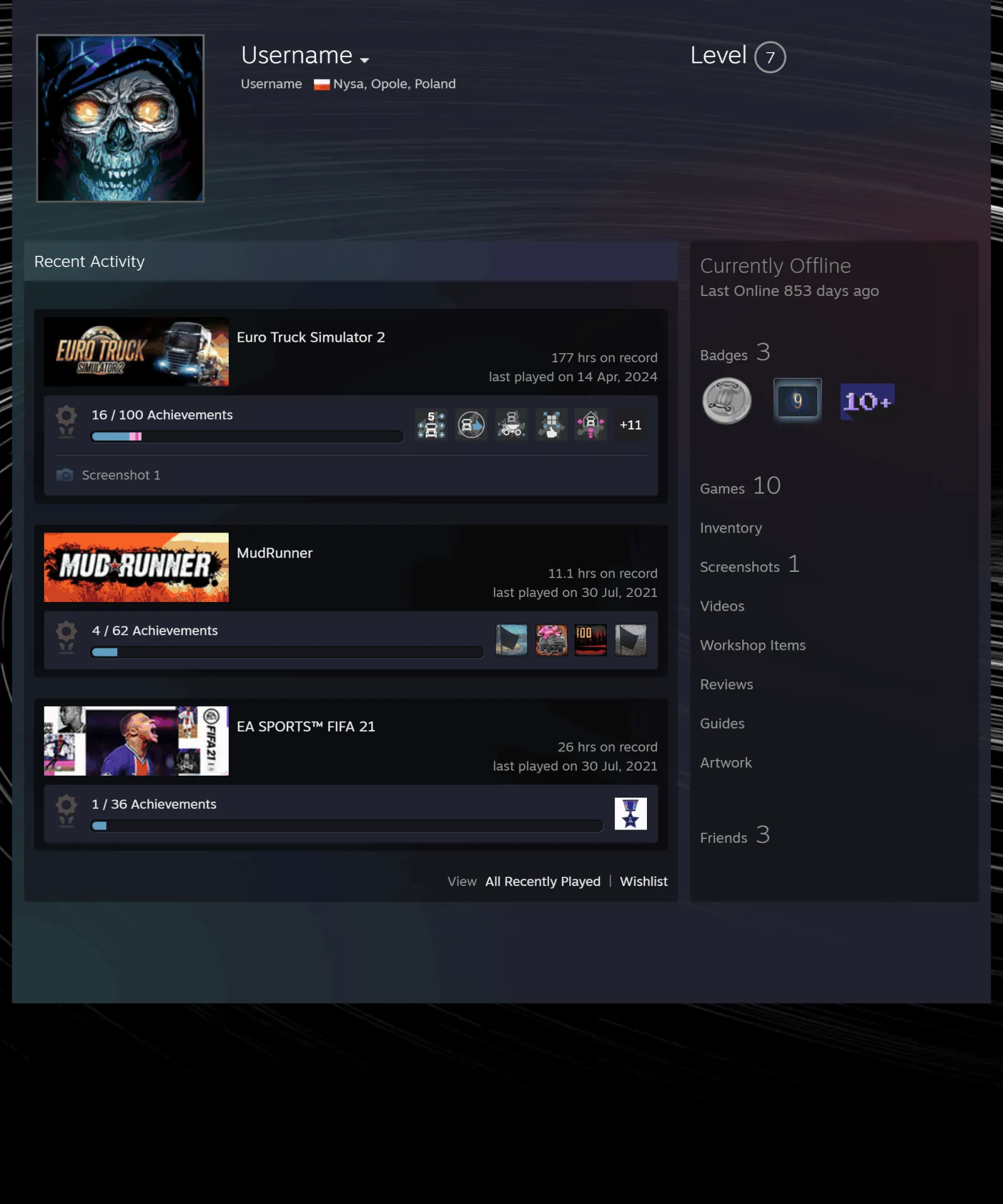Image resolution: width=1003 pixels, height=1204 pixels.
Task: Open the Friends 3 list
Action: pyautogui.click(x=735, y=835)
